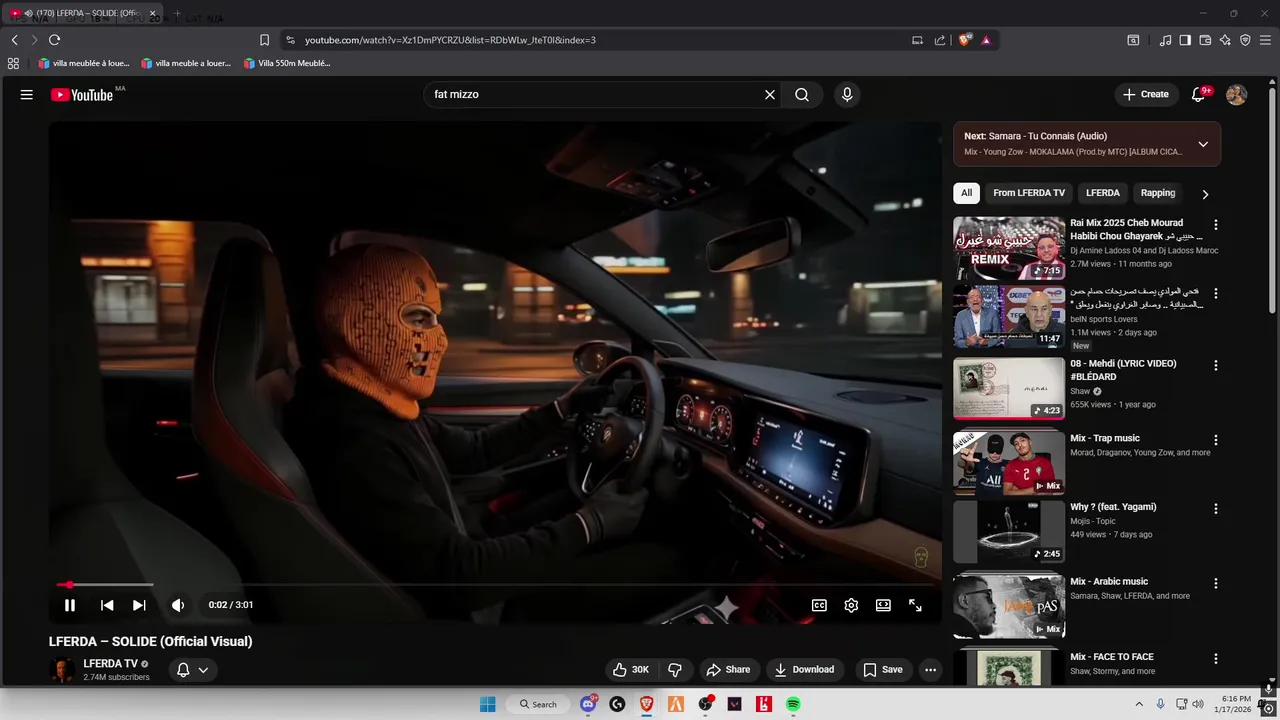
Task: Toggle closed captions on the player
Action: (x=819, y=605)
